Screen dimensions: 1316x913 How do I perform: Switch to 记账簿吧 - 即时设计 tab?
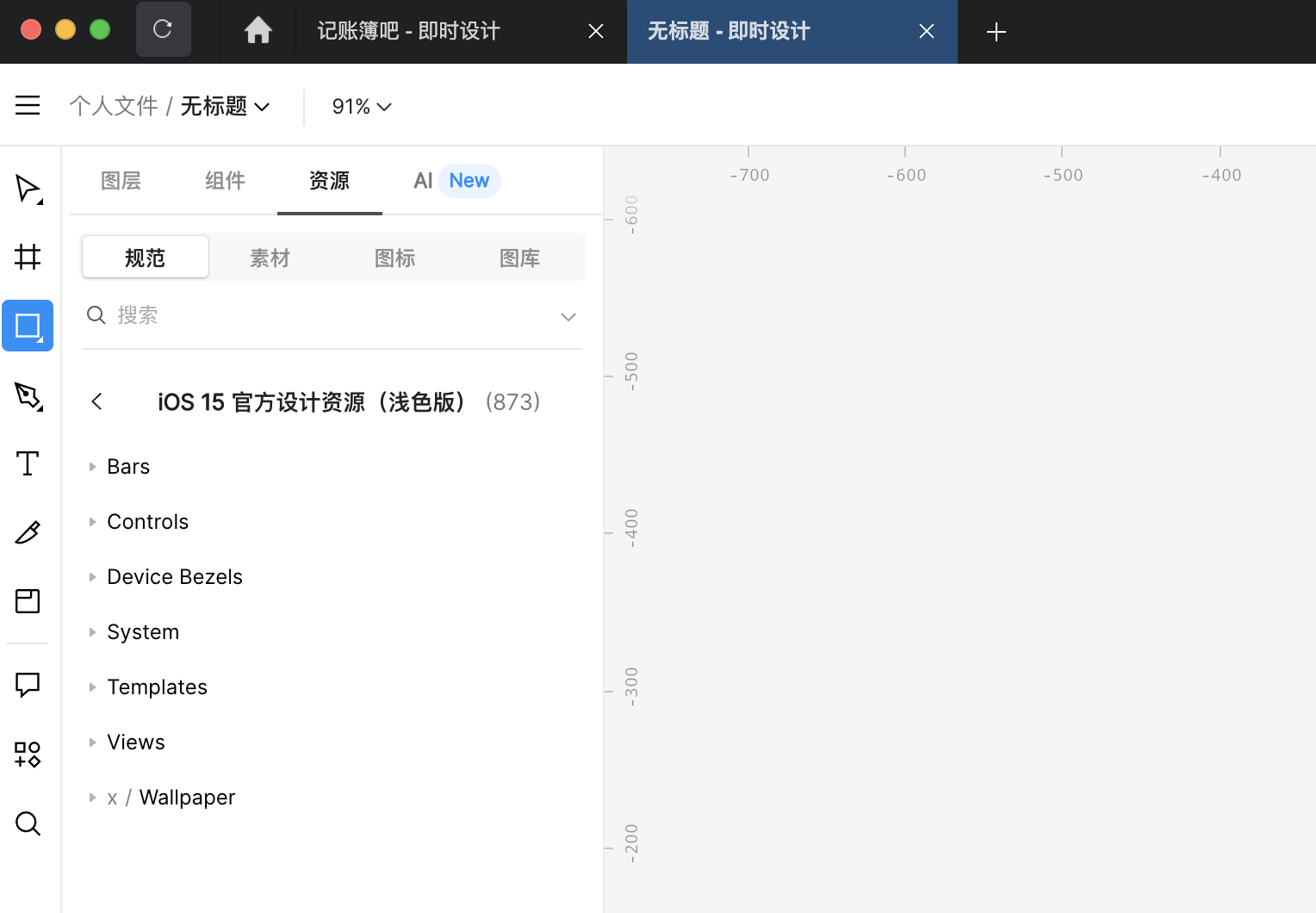(408, 32)
